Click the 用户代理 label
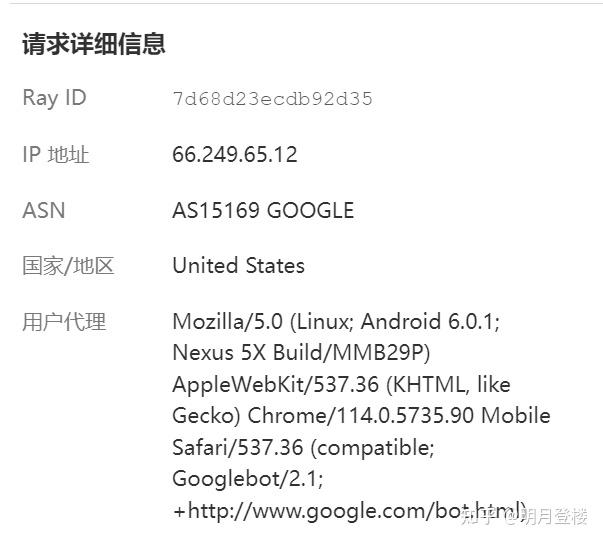This screenshot has height=542, width=603. (64, 322)
